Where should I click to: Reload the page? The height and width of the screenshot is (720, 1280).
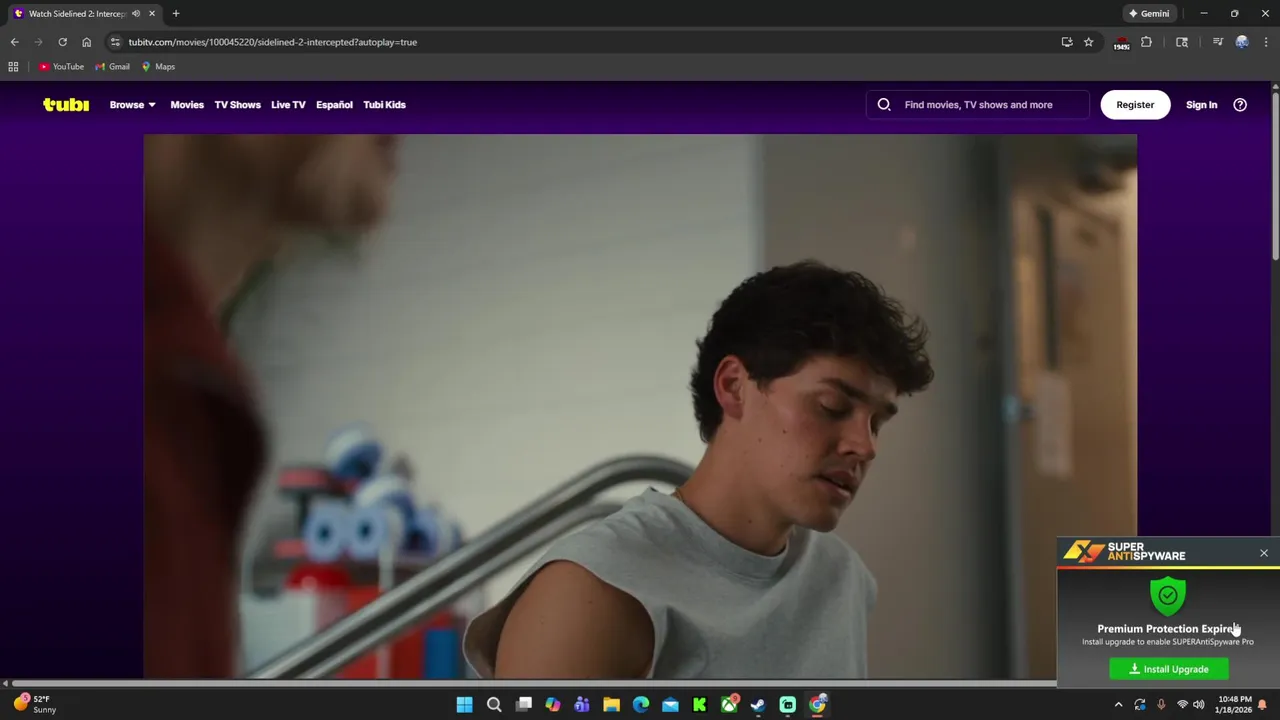point(62,42)
